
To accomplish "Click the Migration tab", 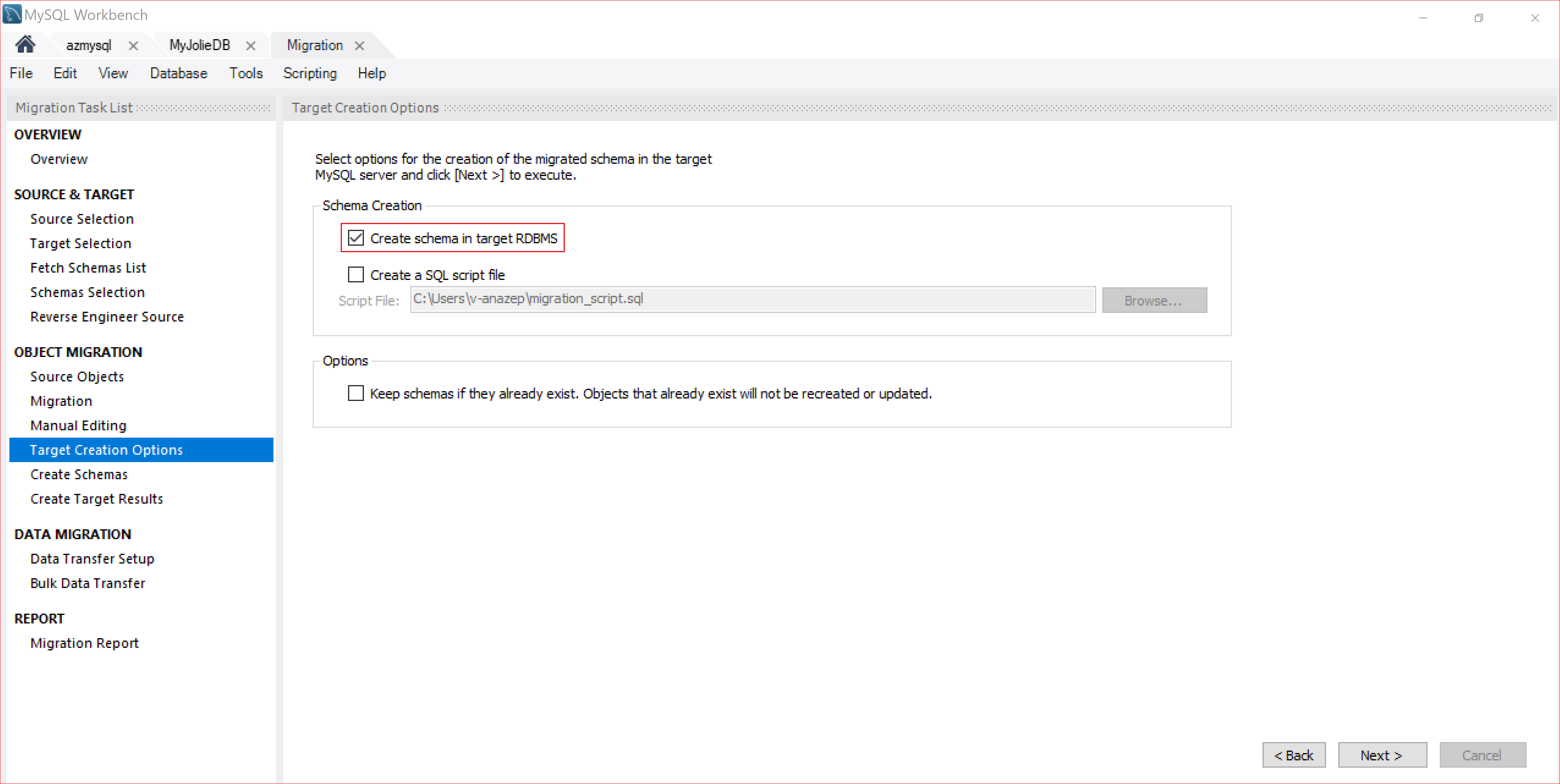I will (315, 45).
